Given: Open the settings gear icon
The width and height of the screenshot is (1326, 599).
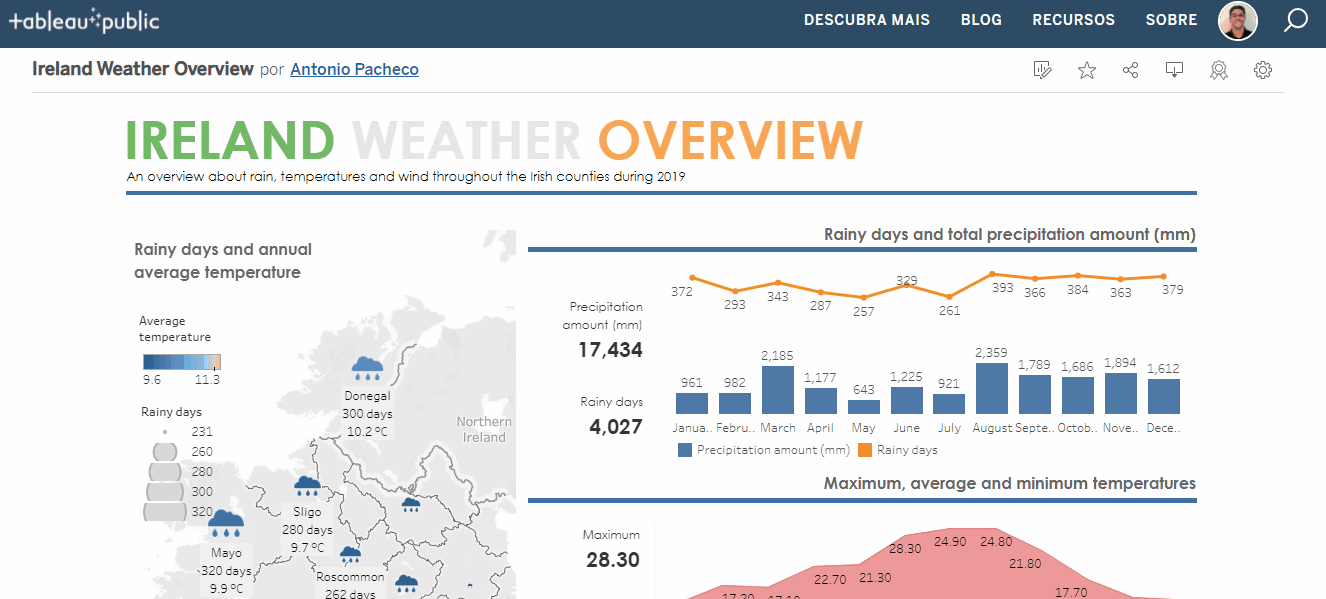Looking at the screenshot, I should tap(1262, 70).
